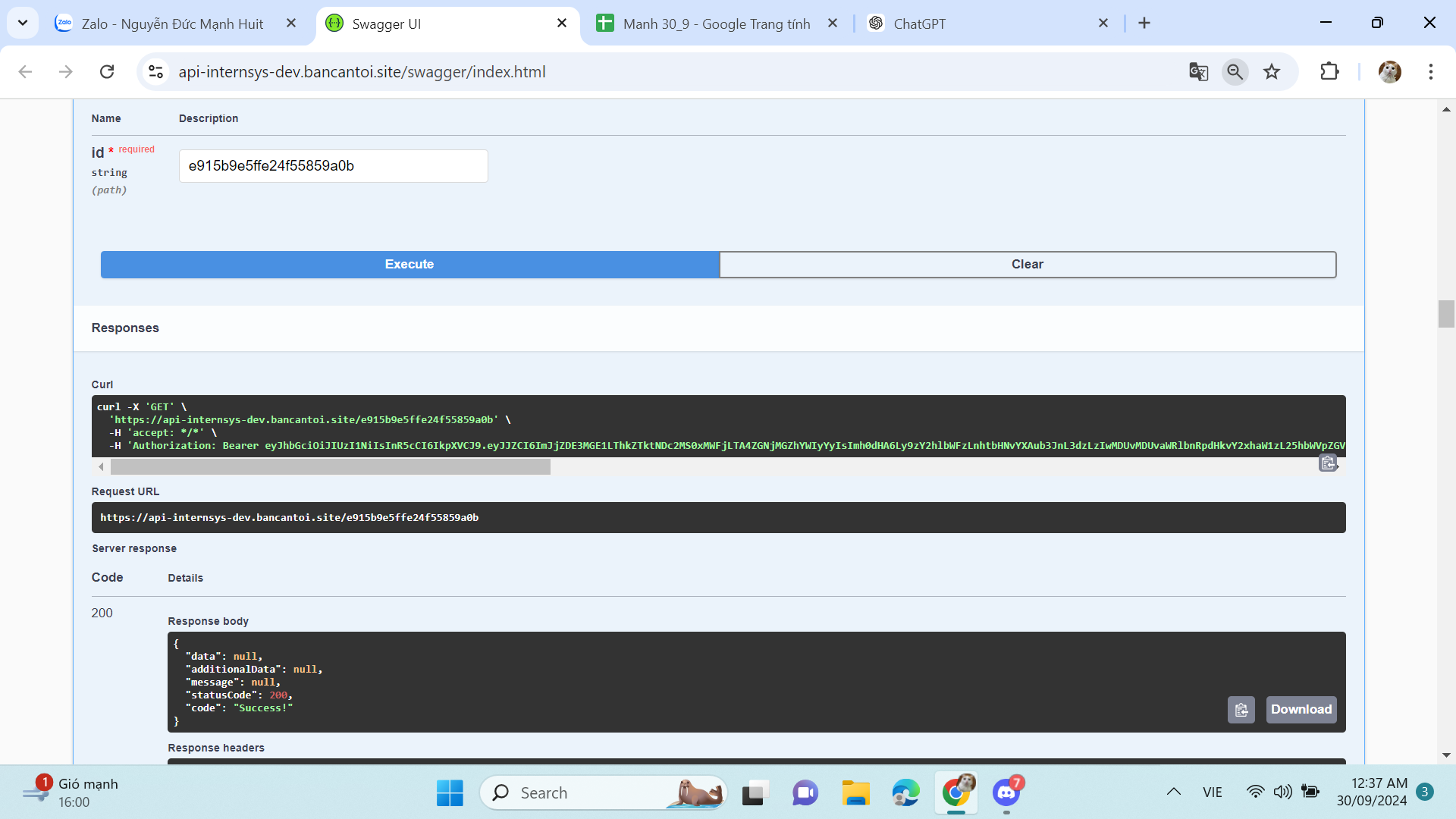The image size is (1456, 819).
Task: Click the zoom magnifier icon in address bar
Action: click(x=1235, y=72)
